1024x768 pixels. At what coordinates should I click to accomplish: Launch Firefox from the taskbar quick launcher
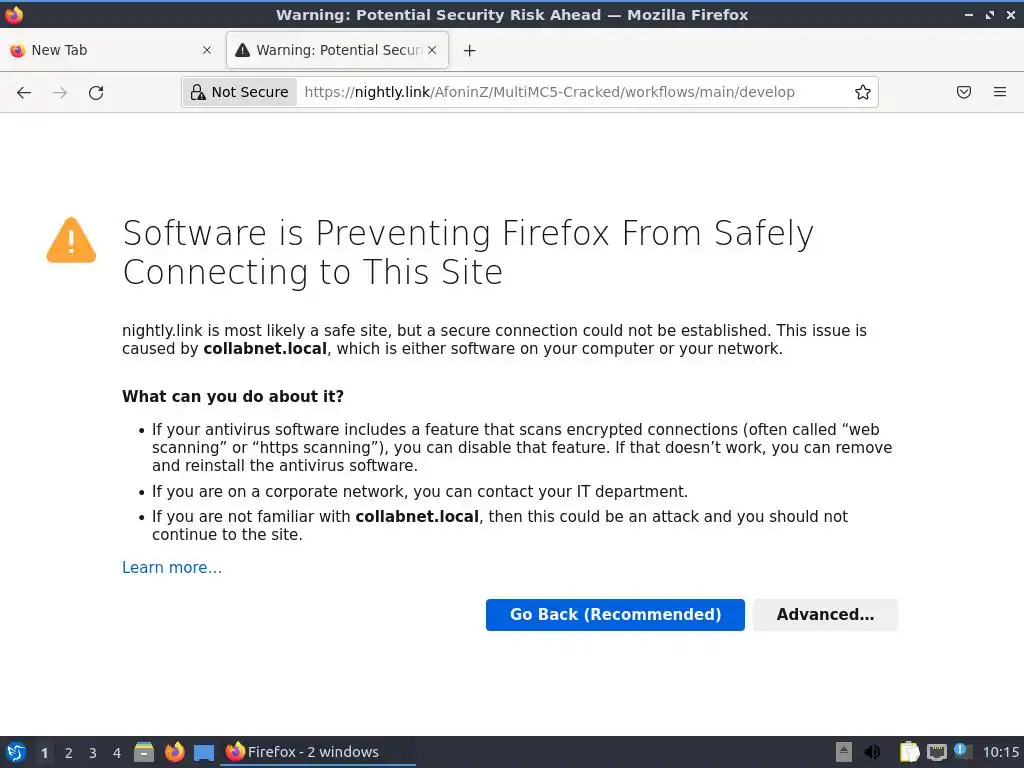(174, 752)
